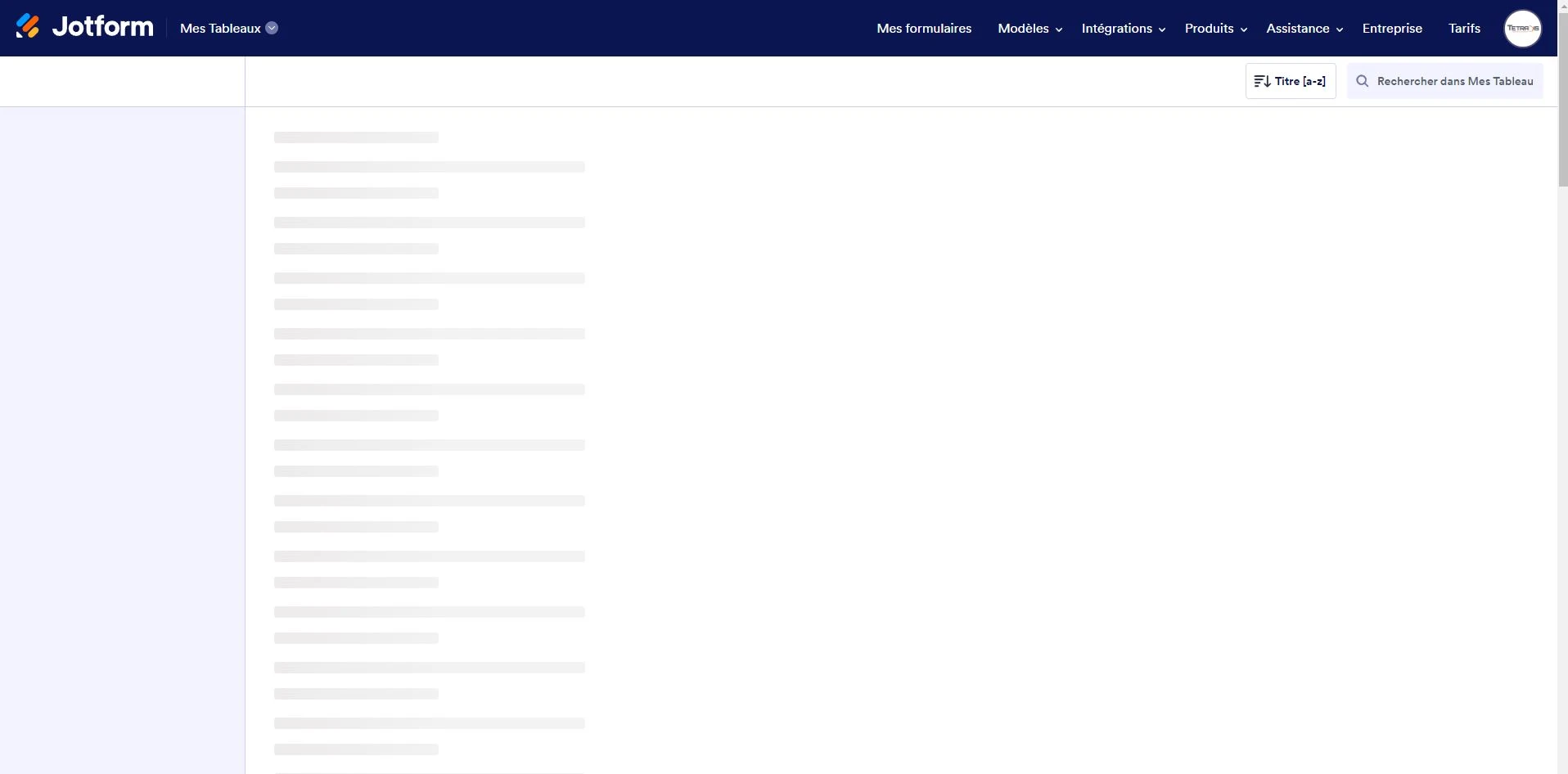Click the Entreprise link
The width and height of the screenshot is (1568, 774).
tap(1392, 28)
